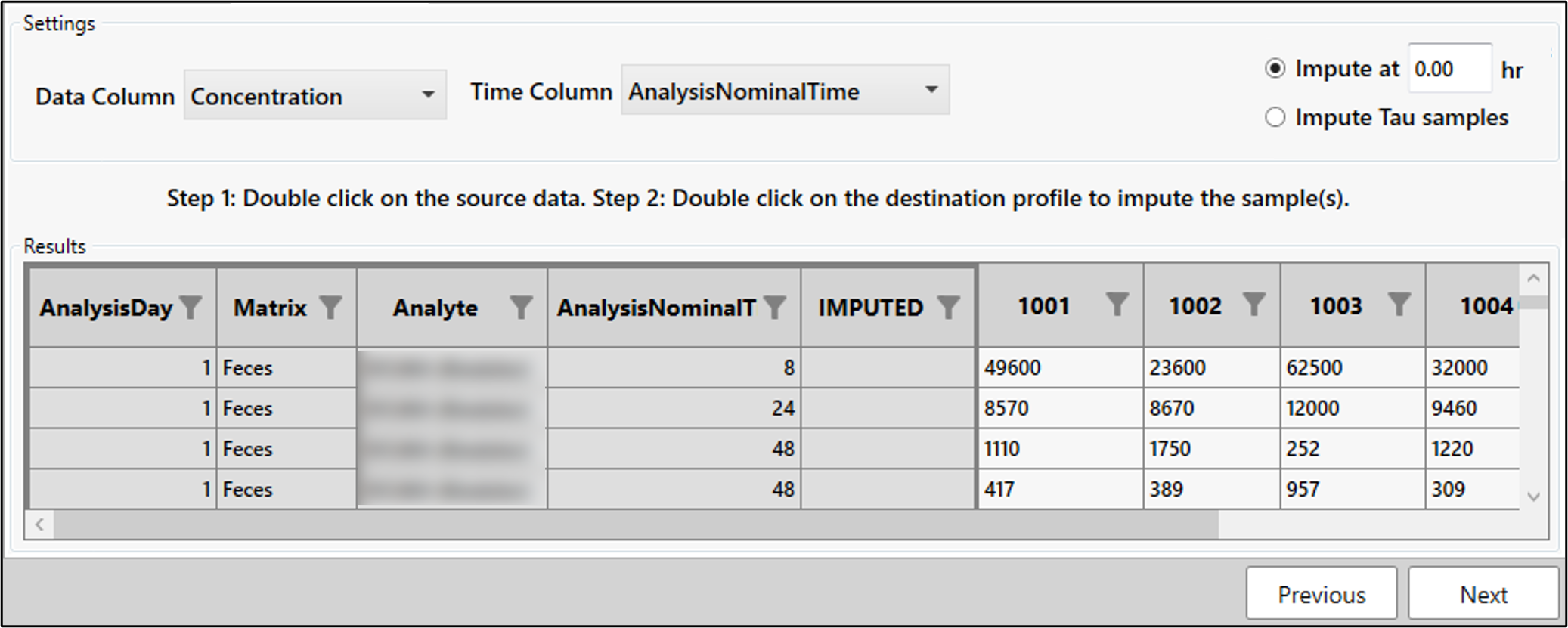Open the 1002 column filter
The width and height of the screenshot is (1568, 628).
click(x=1253, y=305)
